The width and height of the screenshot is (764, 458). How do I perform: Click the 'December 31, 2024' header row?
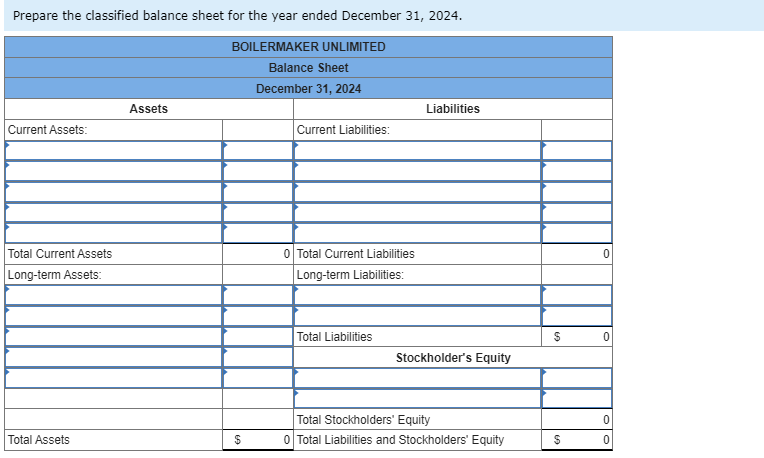click(x=308, y=89)
